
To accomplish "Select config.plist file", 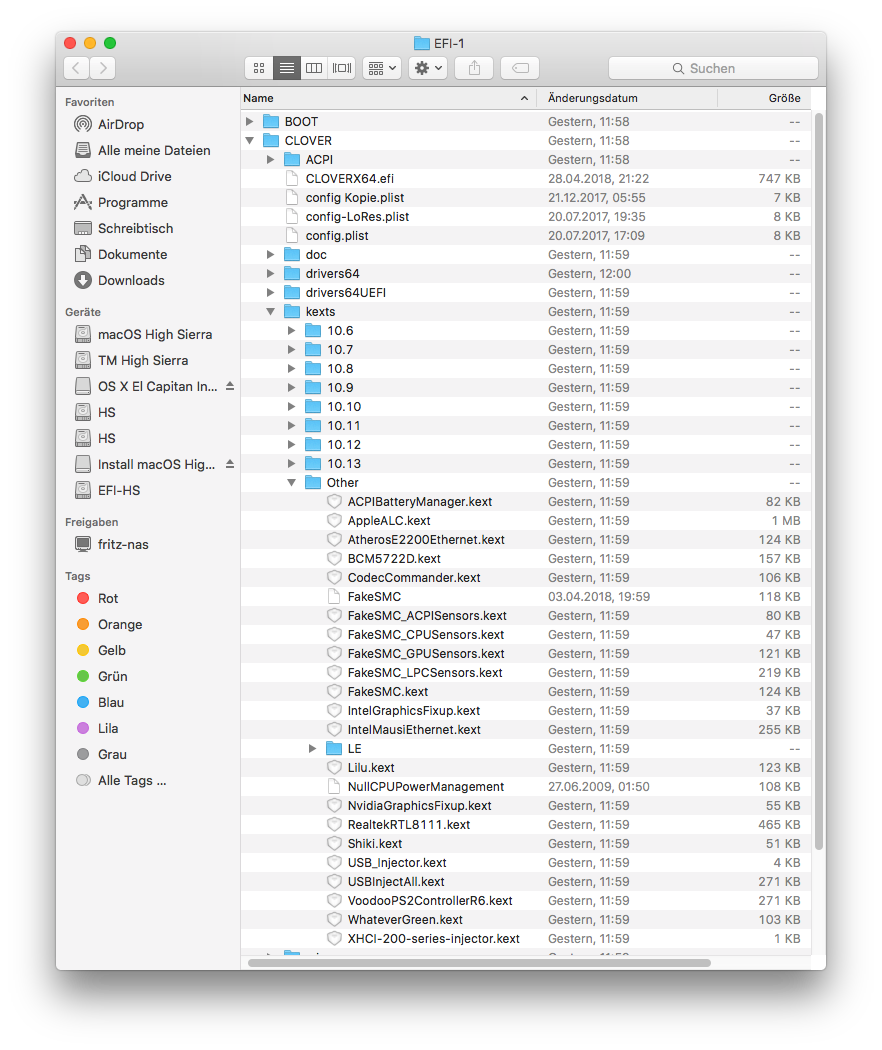I will tap(526, 236).
